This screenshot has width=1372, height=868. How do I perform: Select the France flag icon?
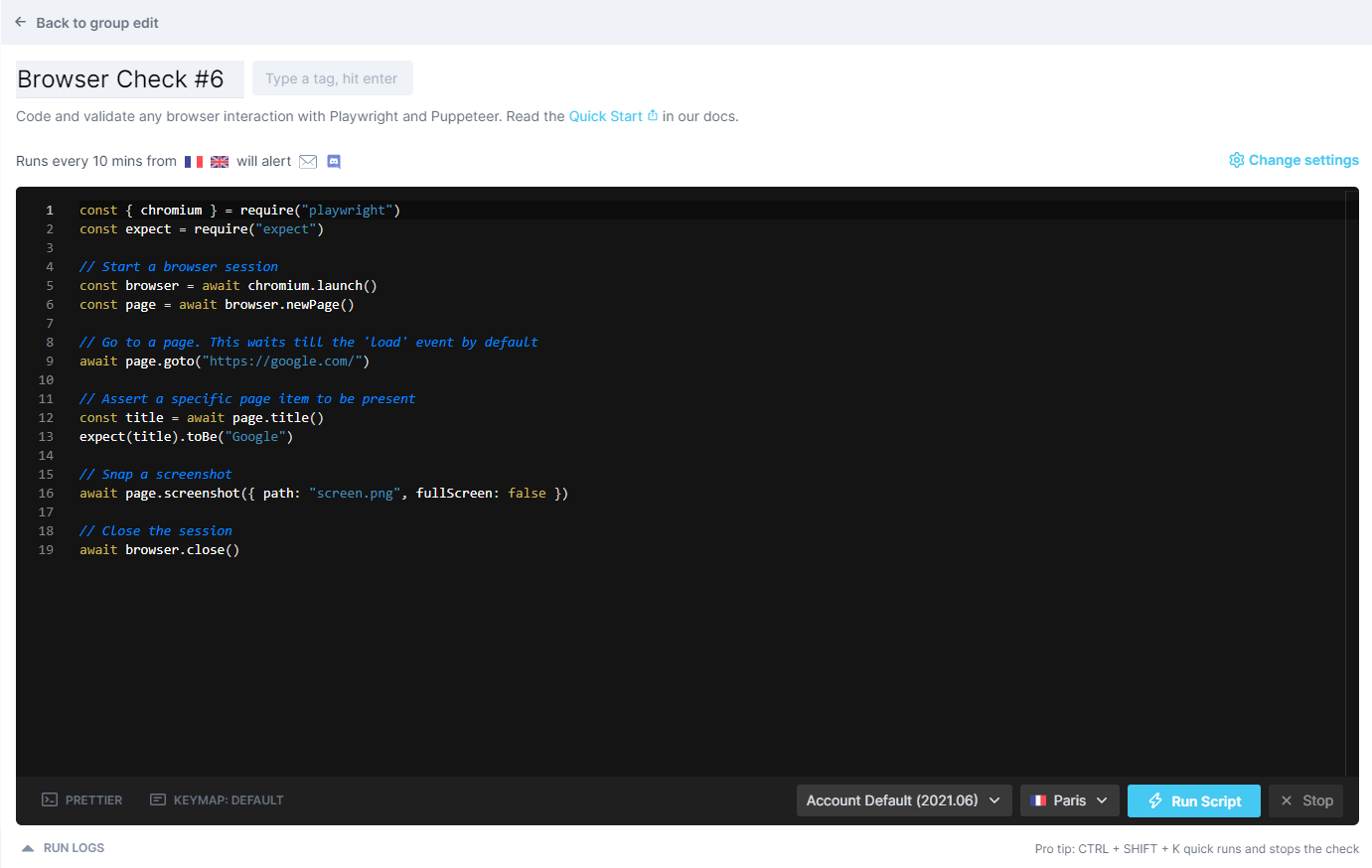coord(193,161)
